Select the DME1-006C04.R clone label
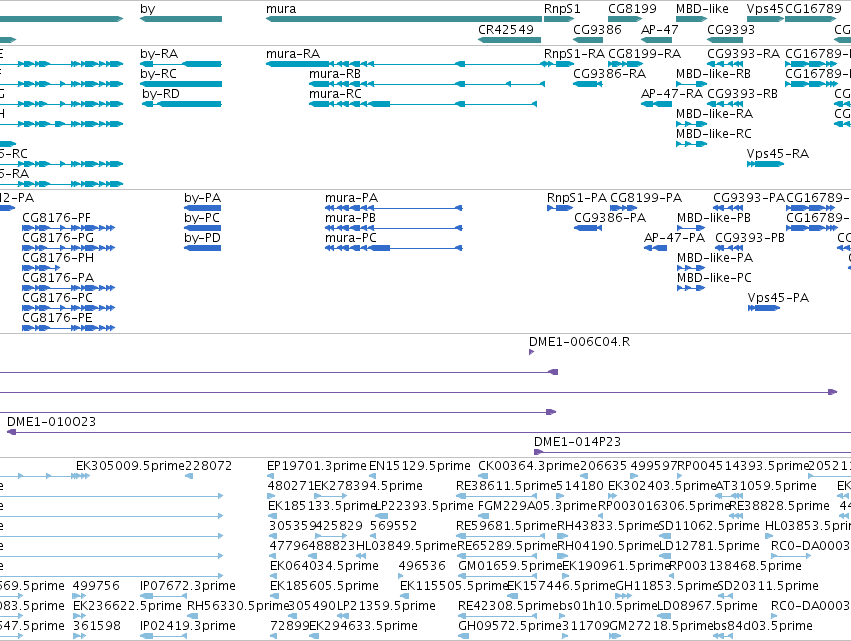 pos(579,342)
